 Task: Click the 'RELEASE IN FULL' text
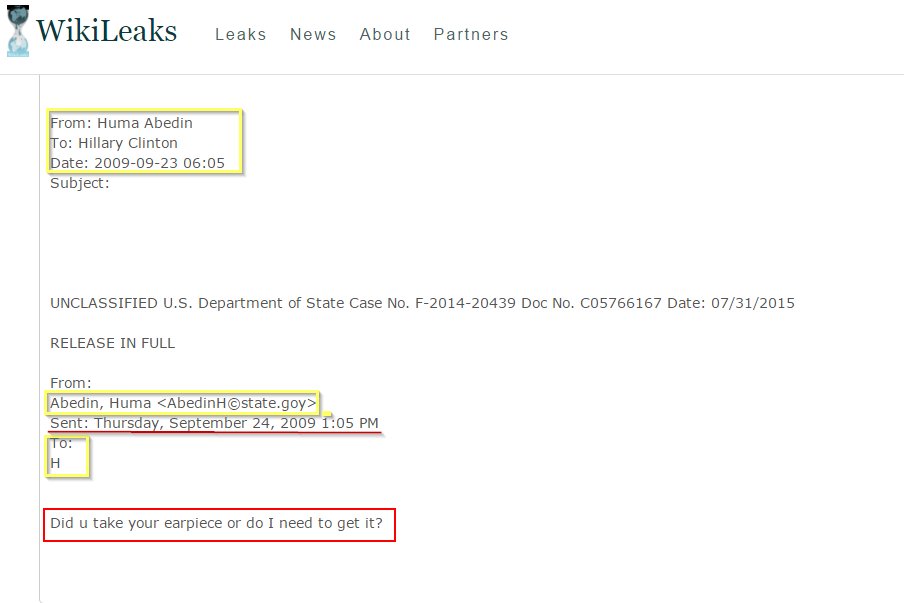point(112,343)
